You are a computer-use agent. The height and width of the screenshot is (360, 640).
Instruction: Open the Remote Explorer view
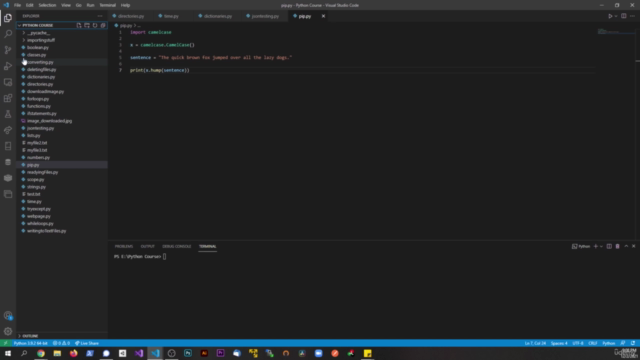[x=8, y=82]
